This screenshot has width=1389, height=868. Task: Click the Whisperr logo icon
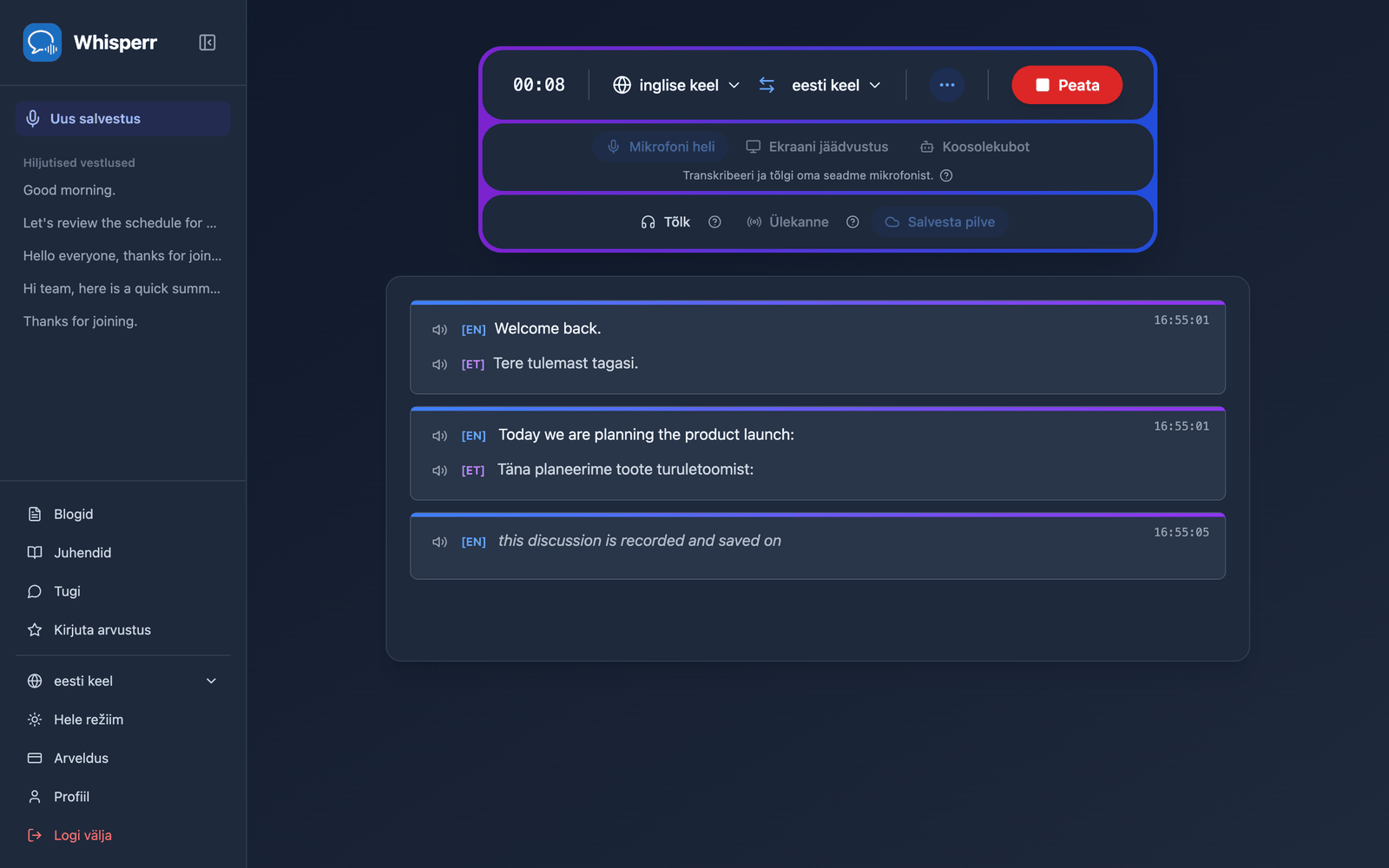pyautogui.click(x=43, y=43)
